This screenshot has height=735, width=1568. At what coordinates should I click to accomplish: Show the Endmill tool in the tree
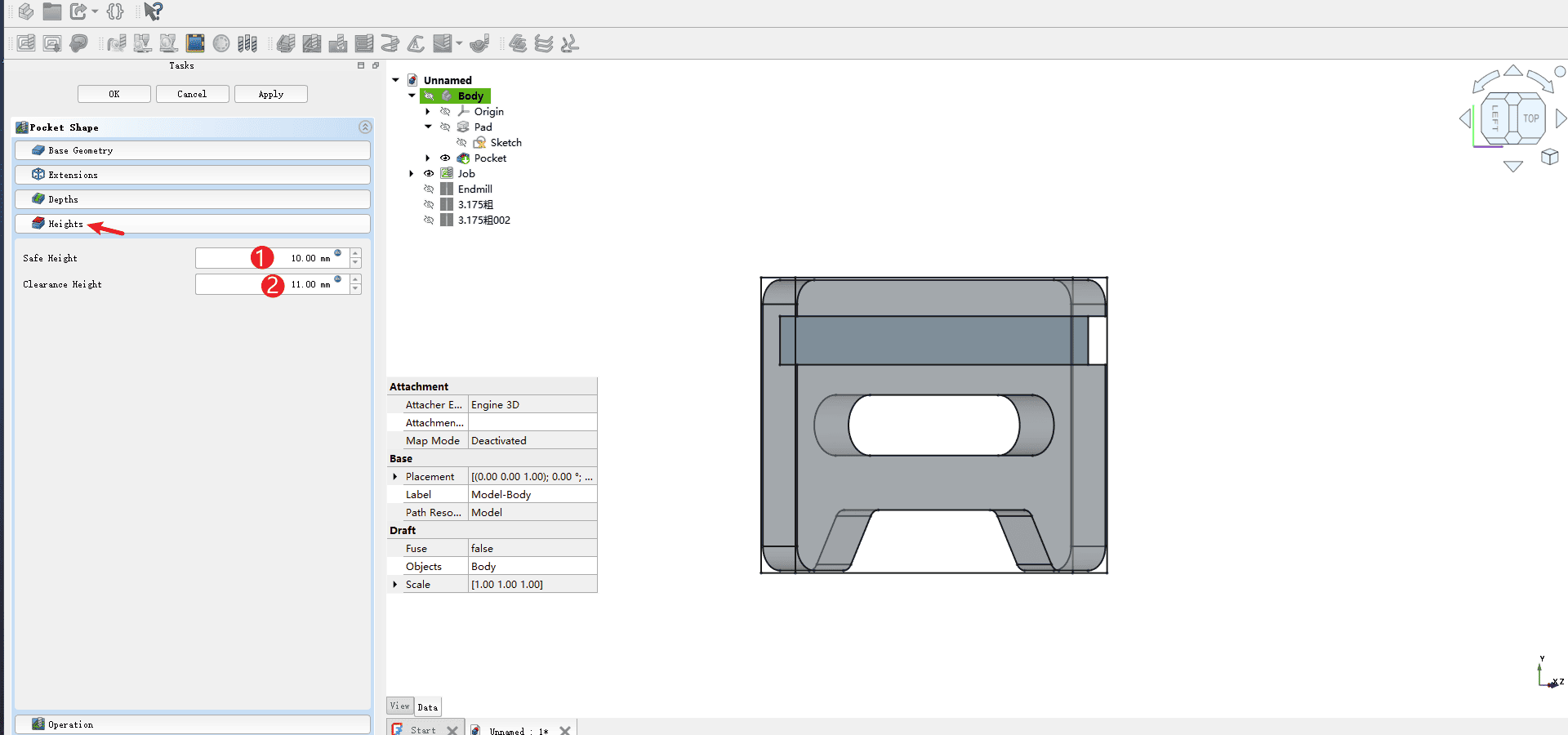point(429,189)
